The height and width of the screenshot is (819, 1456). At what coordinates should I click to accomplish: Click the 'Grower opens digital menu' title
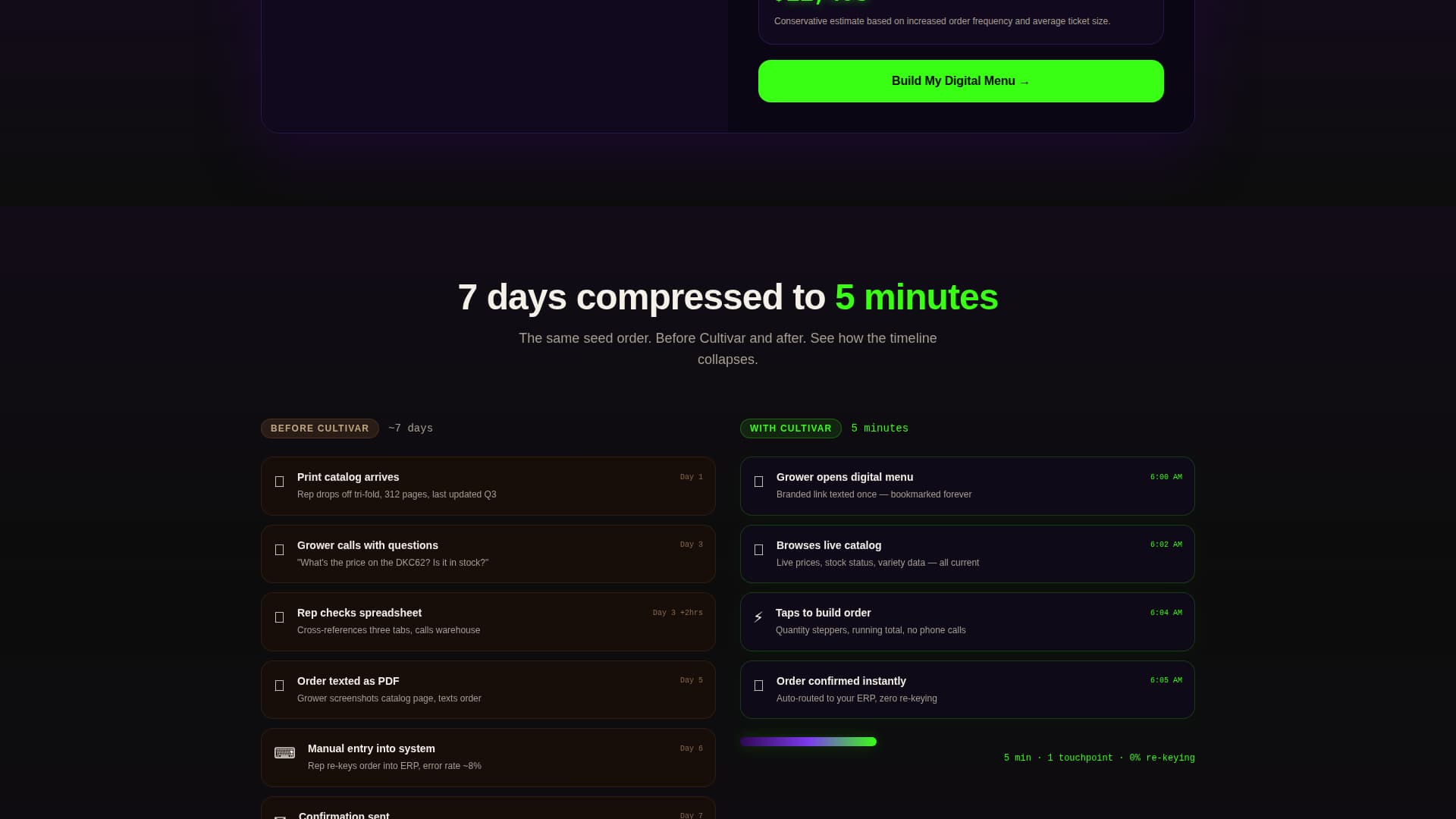845,477
